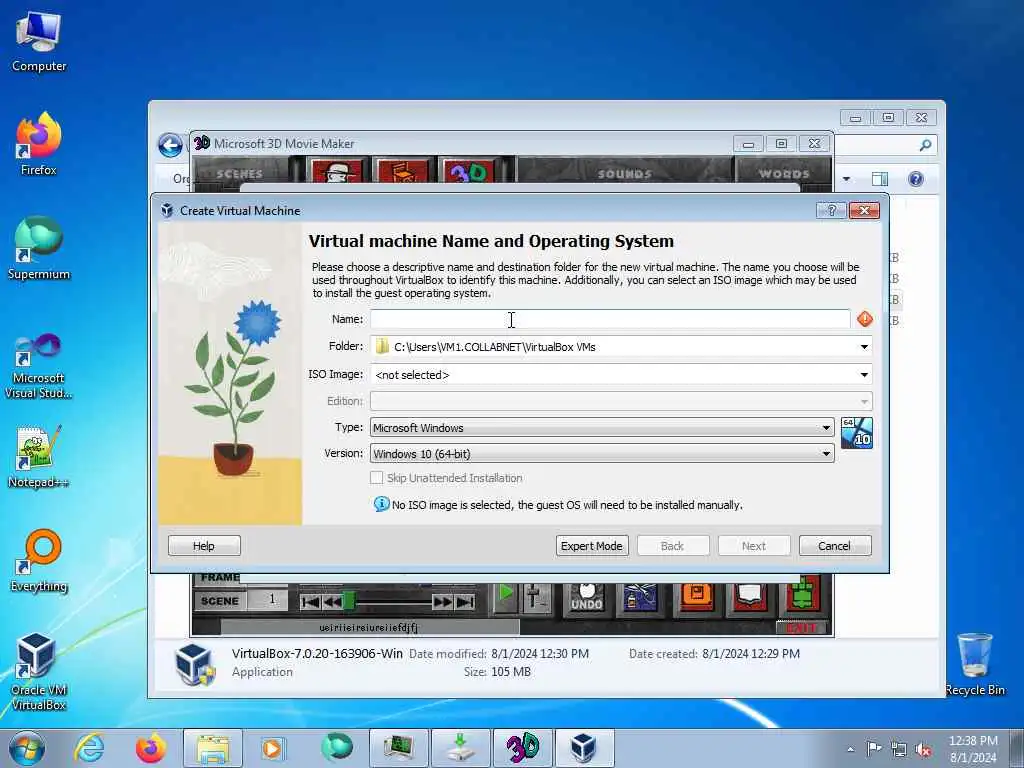The width and height of the screenshot is (1024, 768).
Task: Click the Explorer search magnifier icon
Action: (925, 145)
